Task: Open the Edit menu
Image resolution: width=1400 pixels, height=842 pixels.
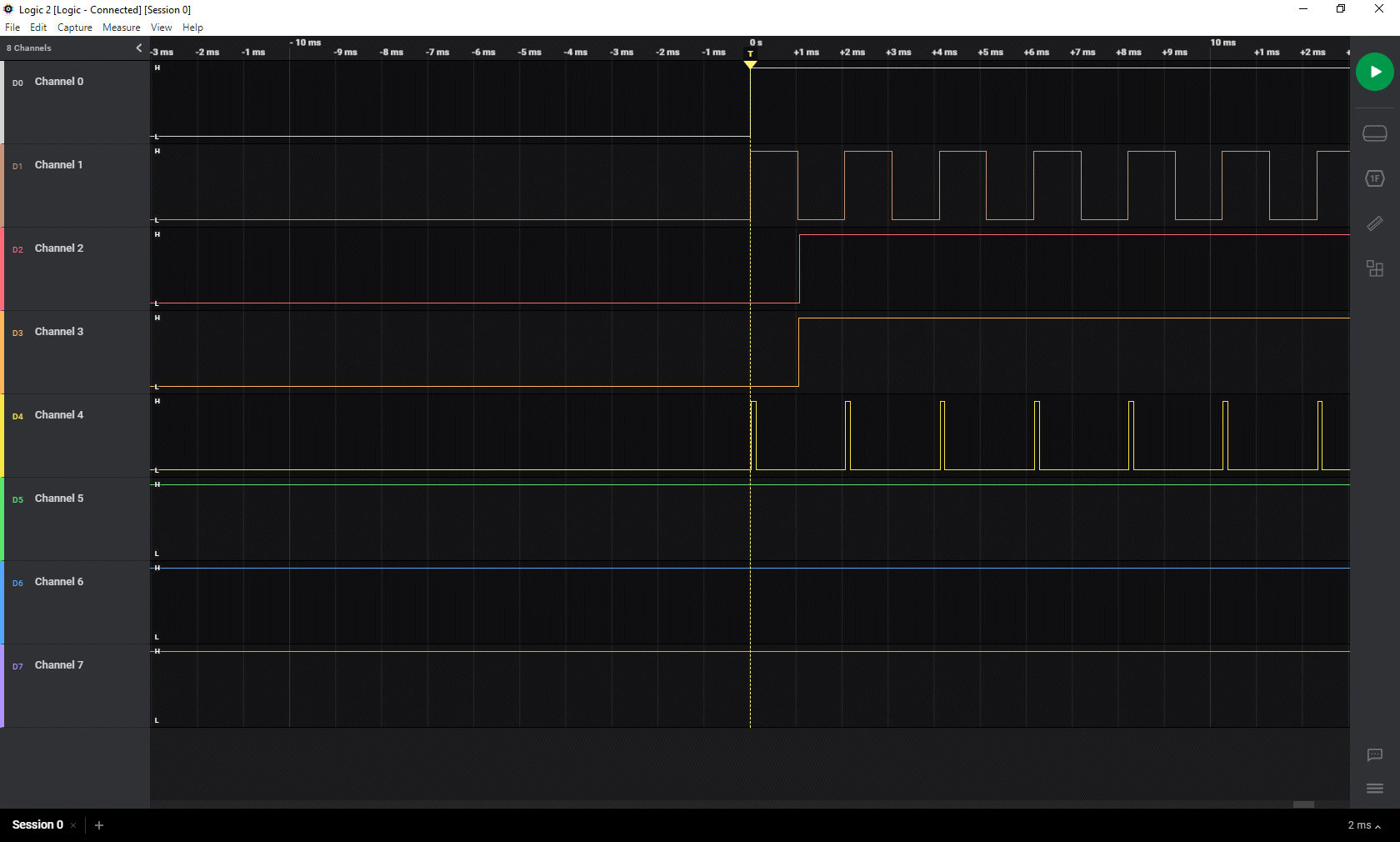Action: (38, 28)
